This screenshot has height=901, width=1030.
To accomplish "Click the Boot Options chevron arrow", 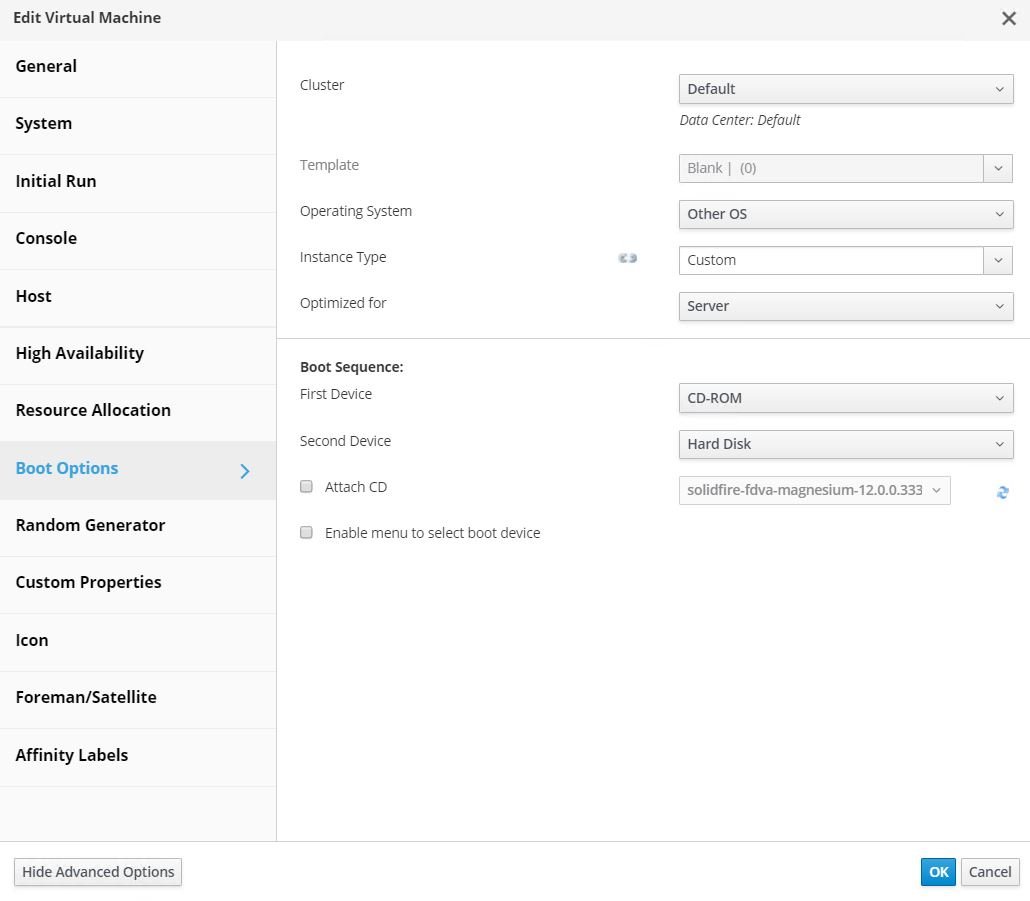I will [x=245, y=470].
